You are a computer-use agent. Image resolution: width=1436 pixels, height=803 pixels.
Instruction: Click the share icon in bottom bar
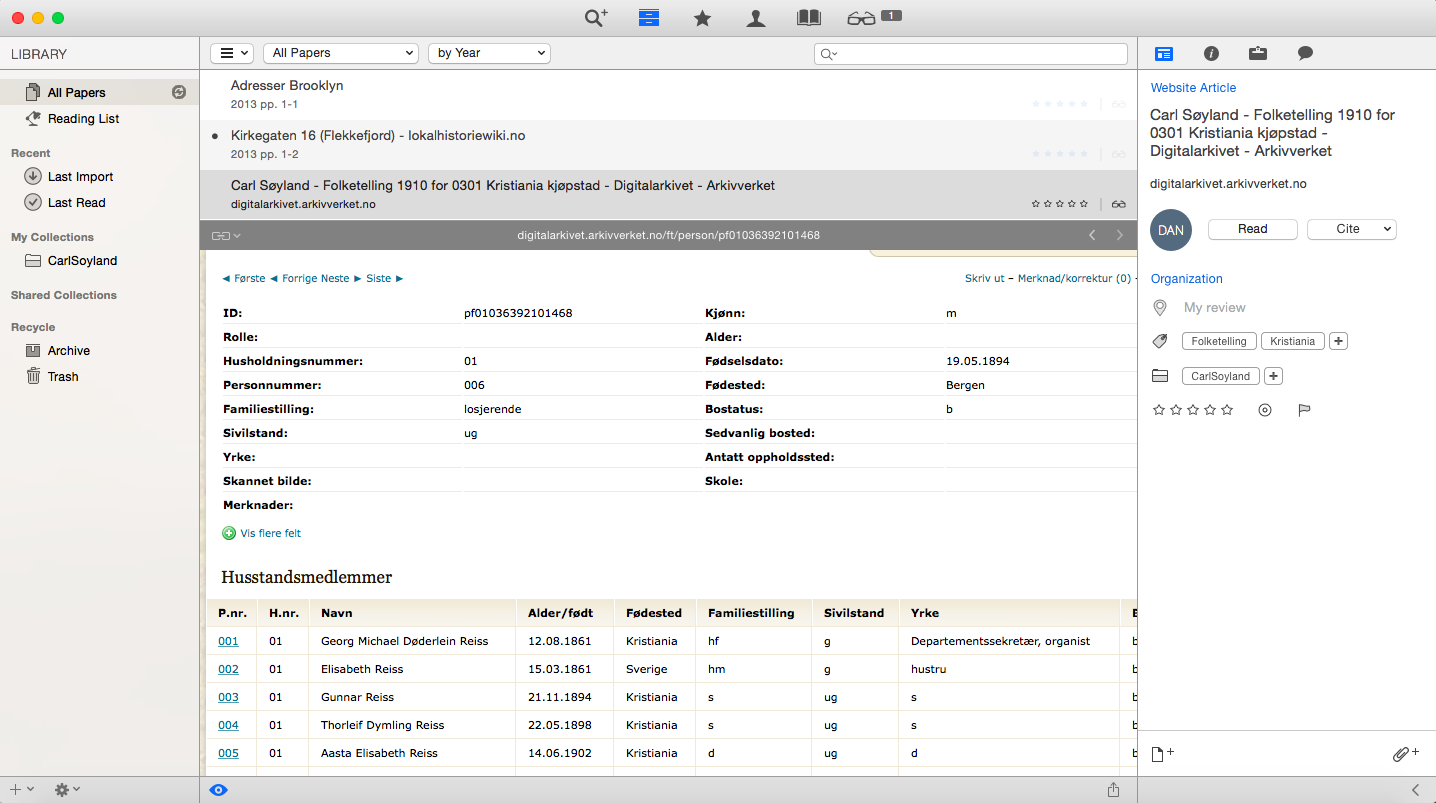point(1113,790)
